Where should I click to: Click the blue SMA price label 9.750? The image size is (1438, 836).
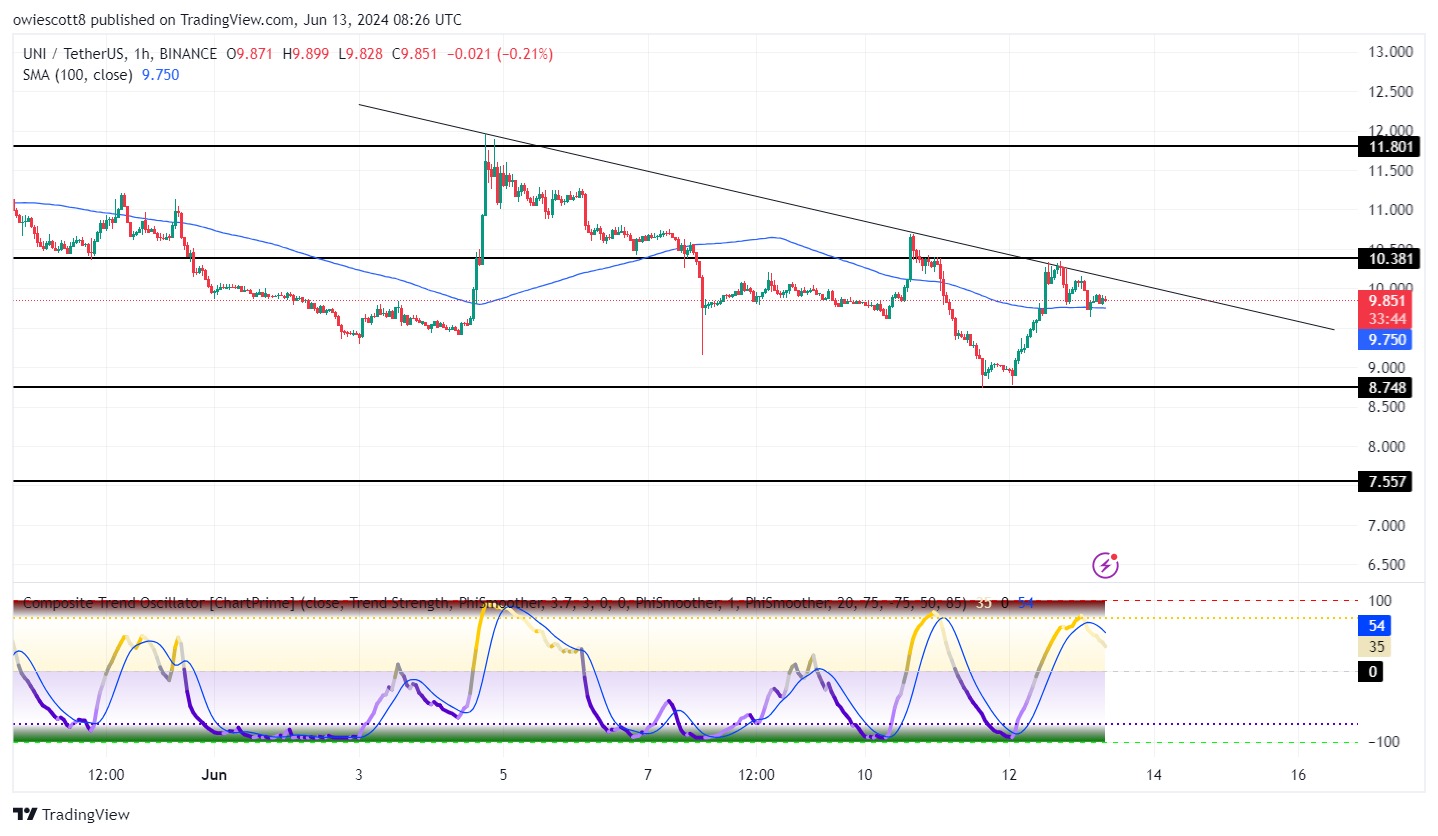pyautogui.click(x=1383, y=340)
